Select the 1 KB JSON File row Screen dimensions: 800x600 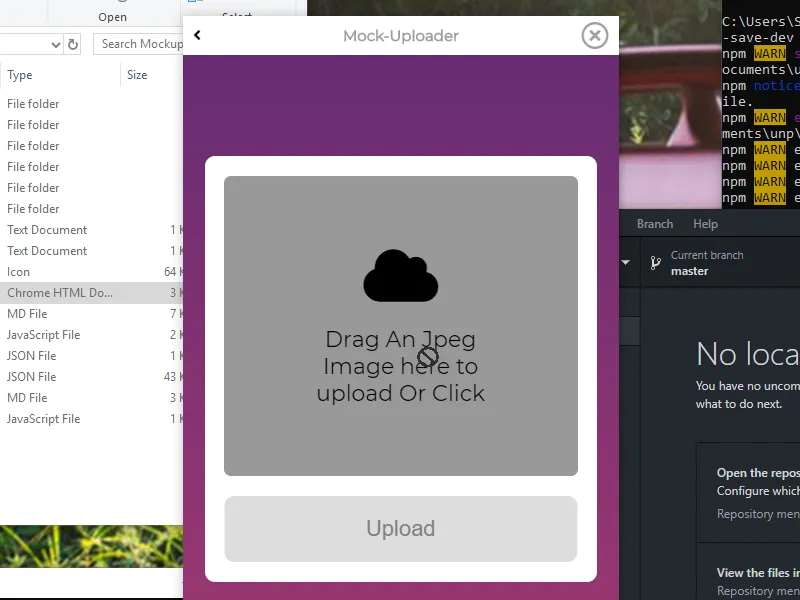pyautogui.click(x=91, y=356)
